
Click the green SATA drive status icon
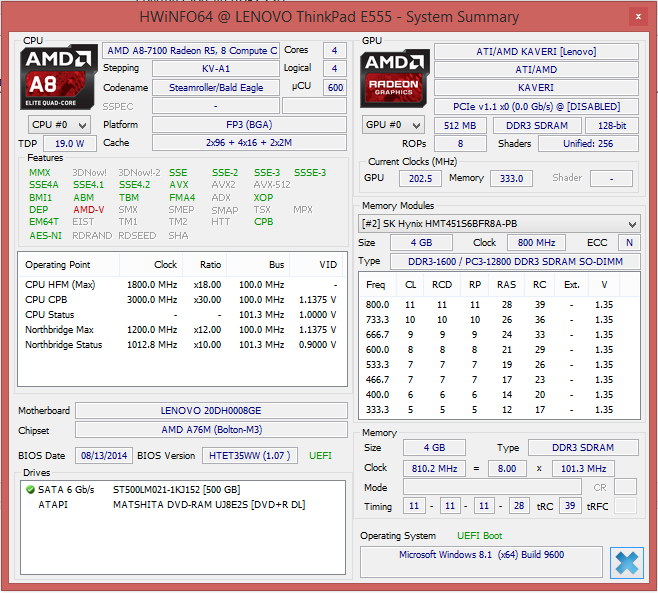pos(30,489)
